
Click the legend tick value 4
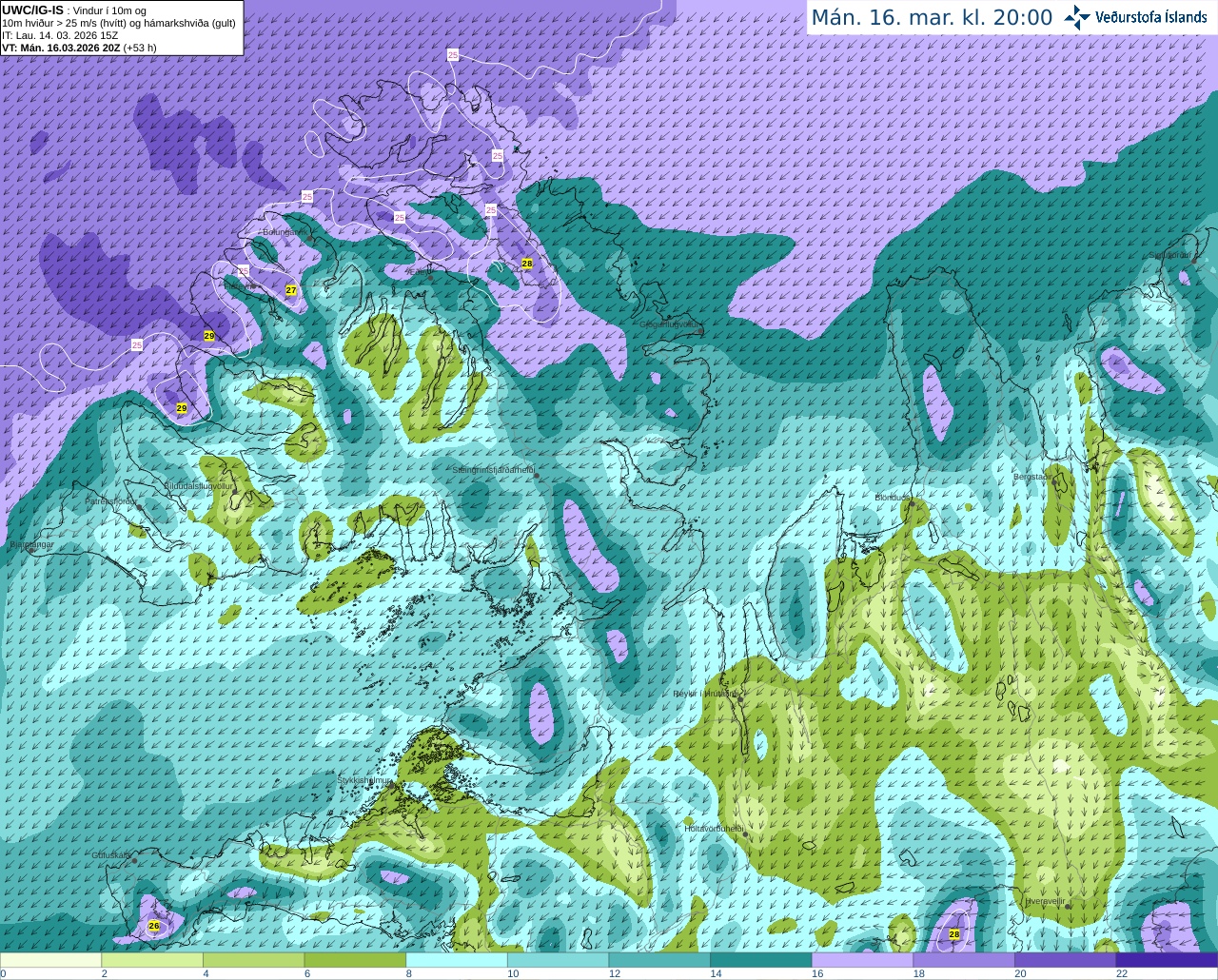(206, 974)
